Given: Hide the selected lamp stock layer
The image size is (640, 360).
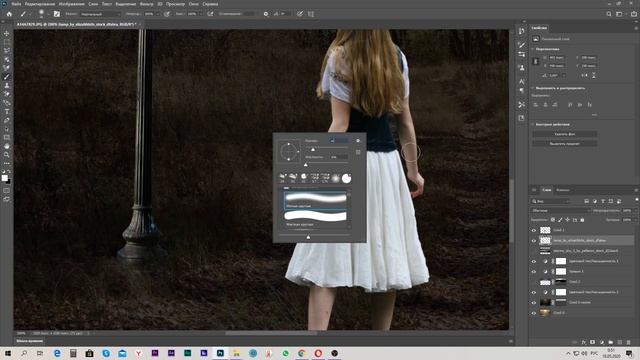Looking at the screenshot, I should pyautogui.click(x=533, y=240).
